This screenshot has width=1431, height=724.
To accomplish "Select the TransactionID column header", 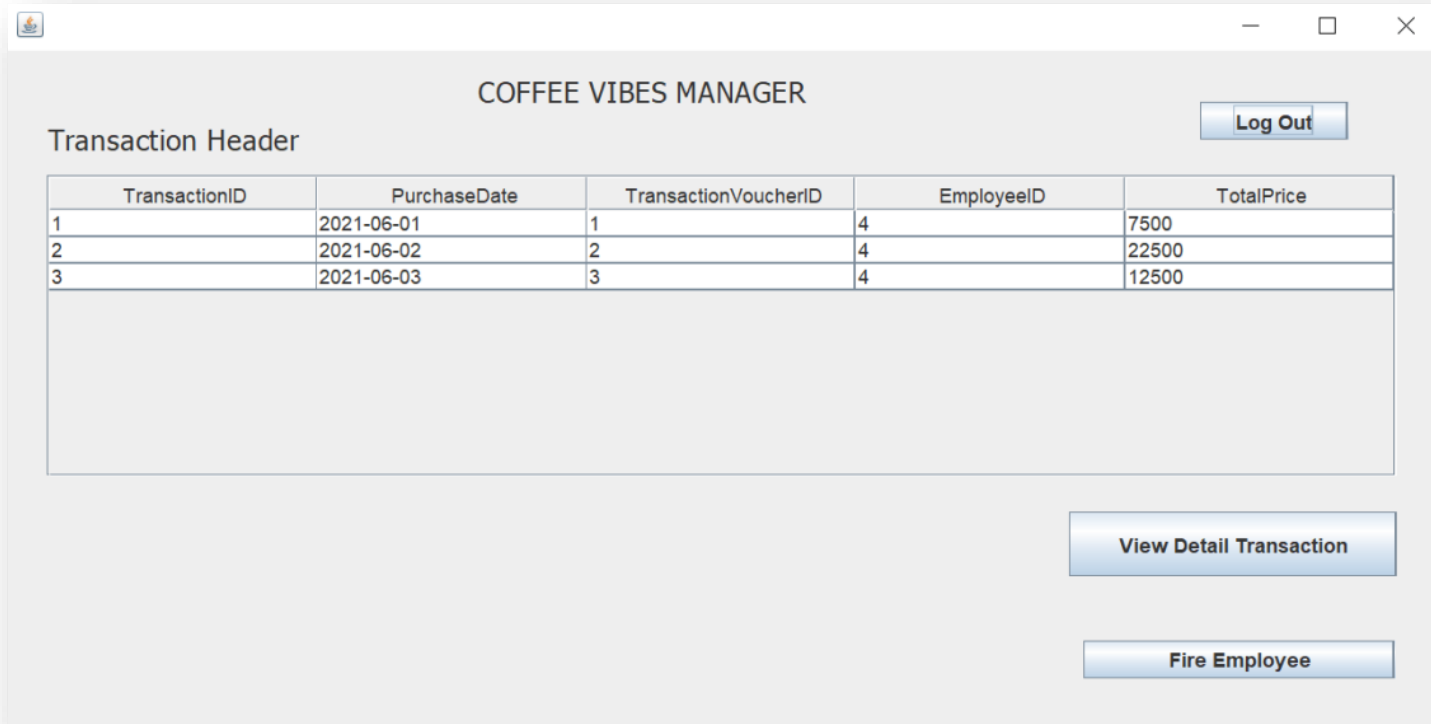I will 183,196.
